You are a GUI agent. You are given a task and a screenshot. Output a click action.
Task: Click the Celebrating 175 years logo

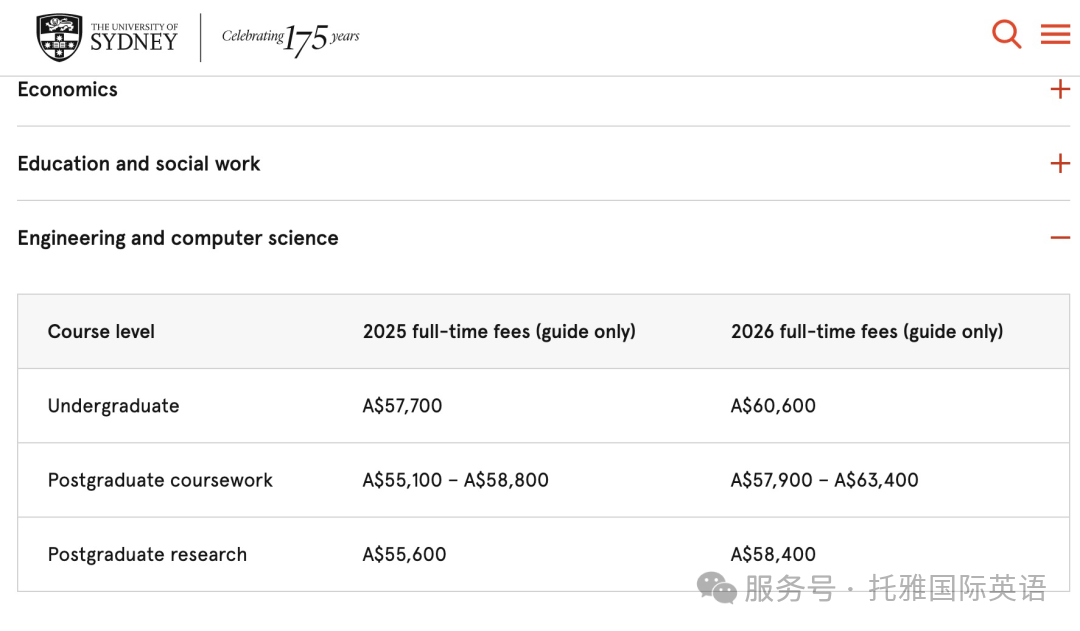pos(290,38)
